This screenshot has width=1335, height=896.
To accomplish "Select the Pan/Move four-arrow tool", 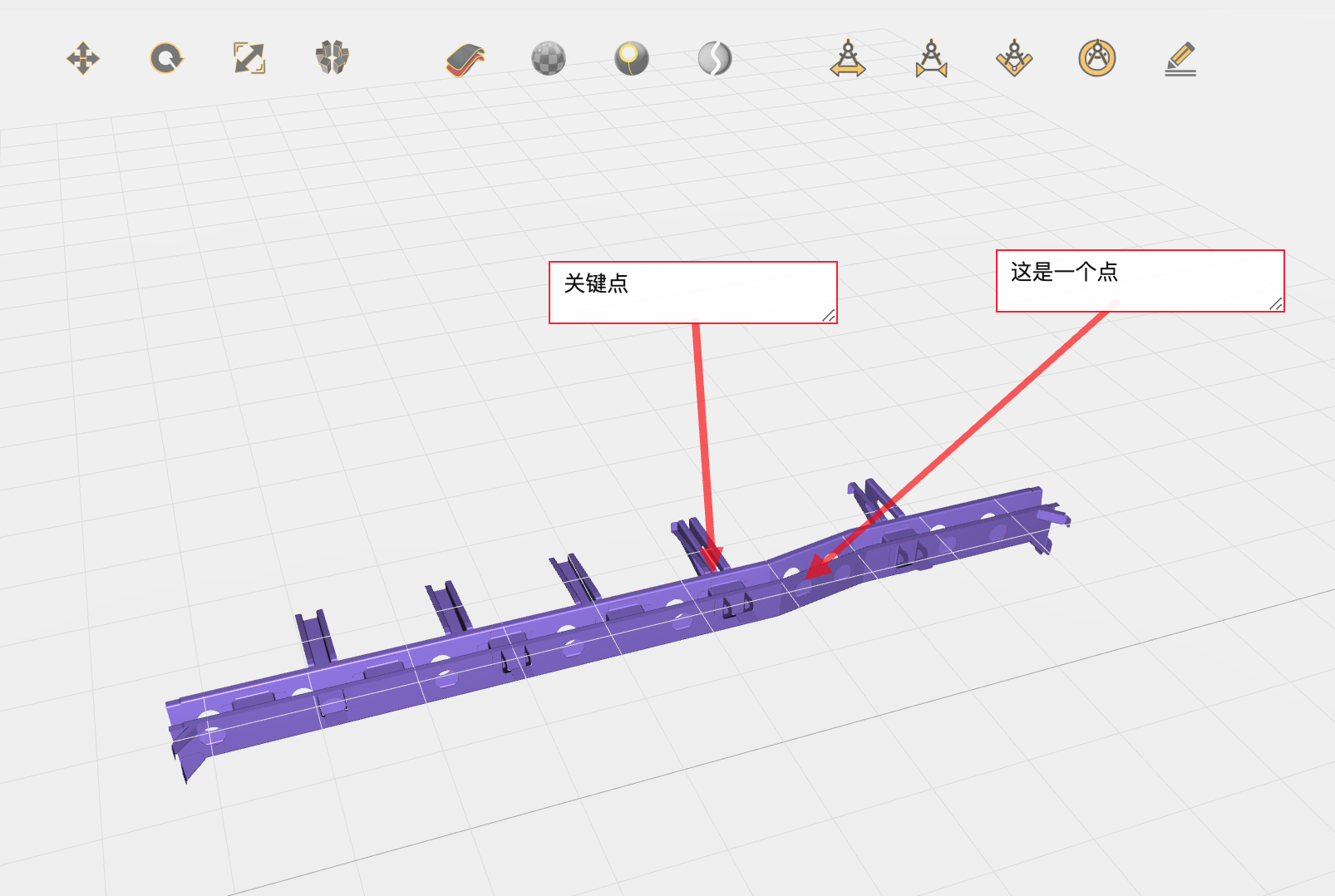I will (x=83, y=59).
